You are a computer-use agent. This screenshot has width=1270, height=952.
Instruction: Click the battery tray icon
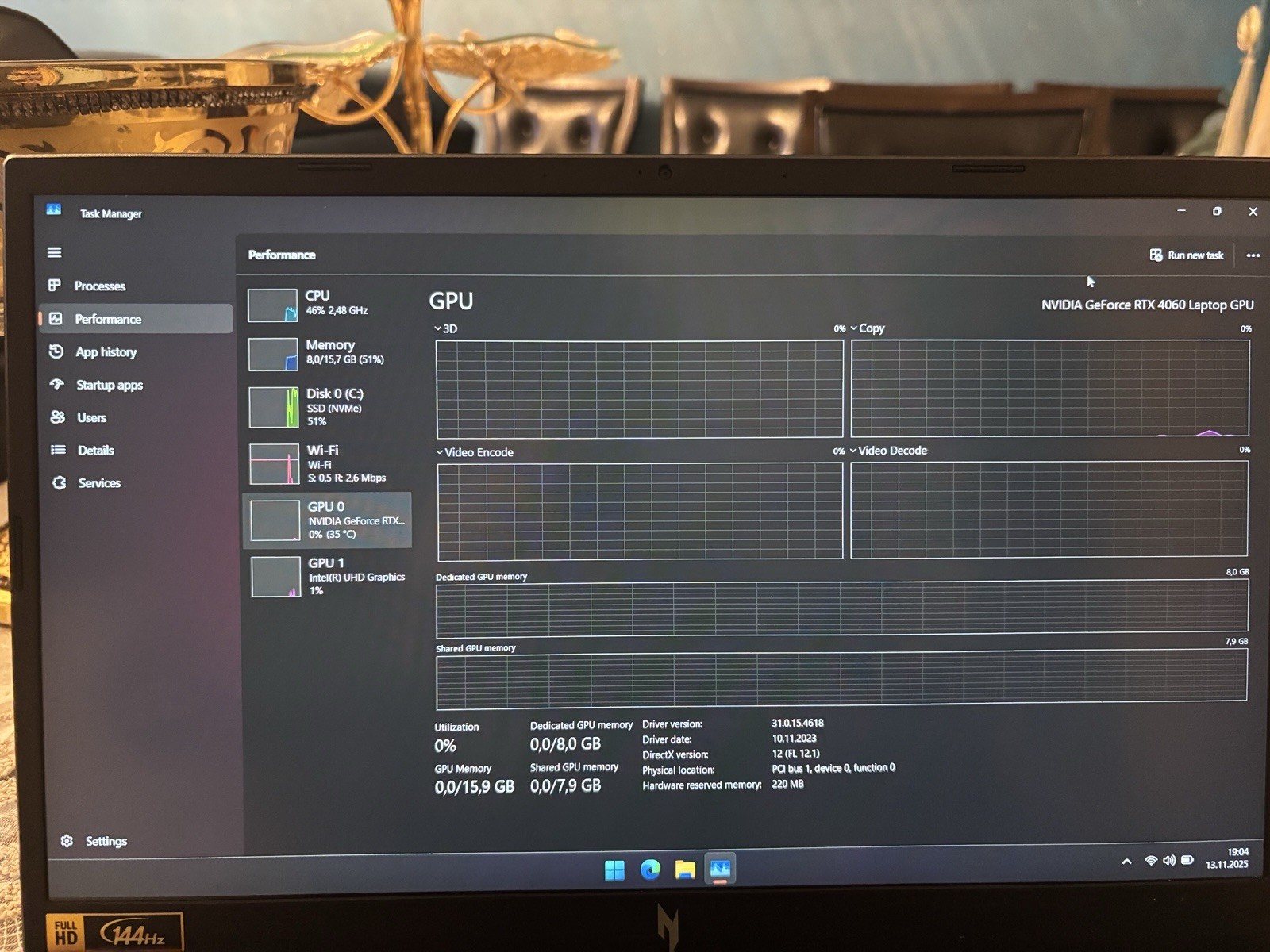pos(1187,860)
